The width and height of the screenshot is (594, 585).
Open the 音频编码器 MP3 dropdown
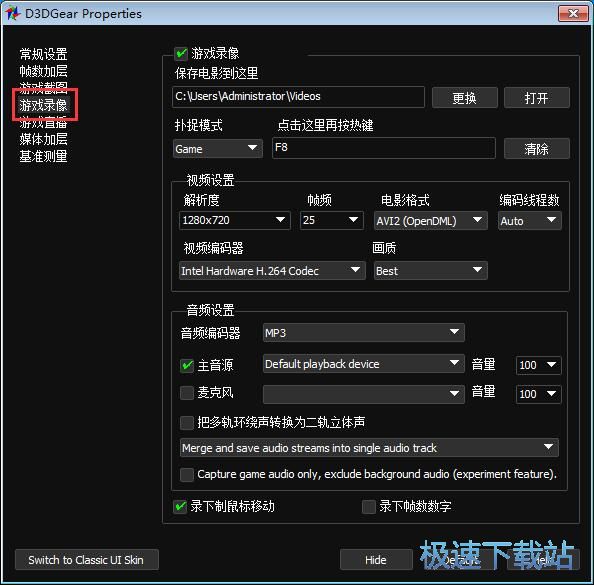363,333
